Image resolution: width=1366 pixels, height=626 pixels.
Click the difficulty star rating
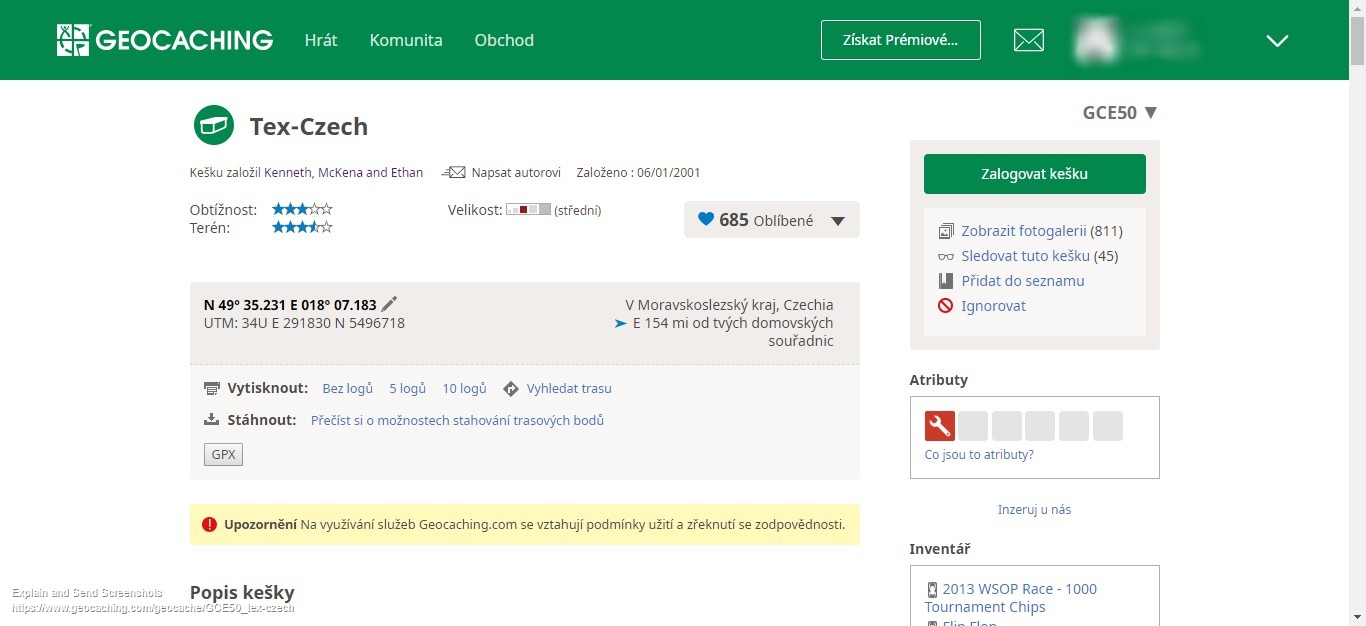coord(302,209)
